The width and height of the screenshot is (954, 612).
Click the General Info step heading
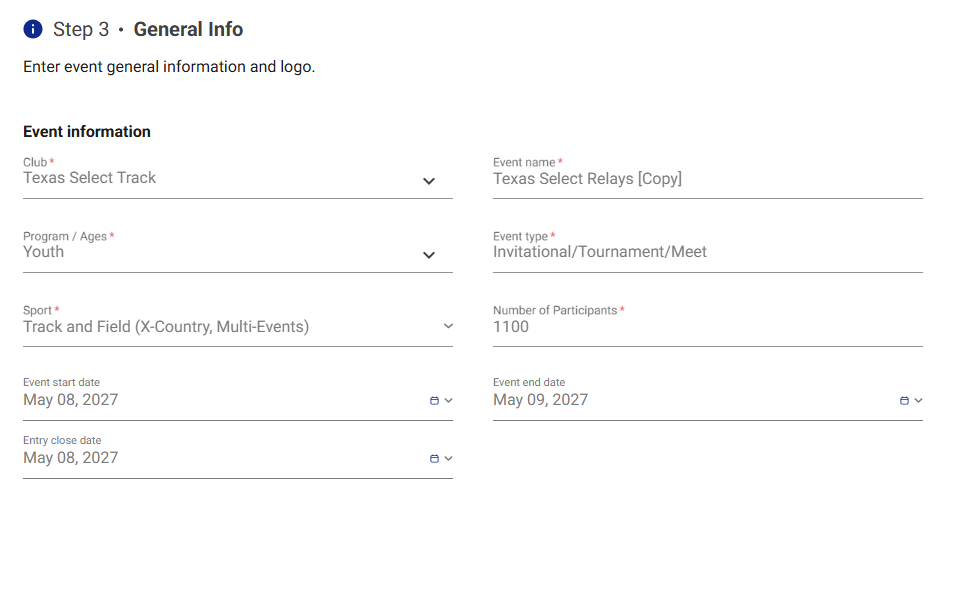point(188,29)
